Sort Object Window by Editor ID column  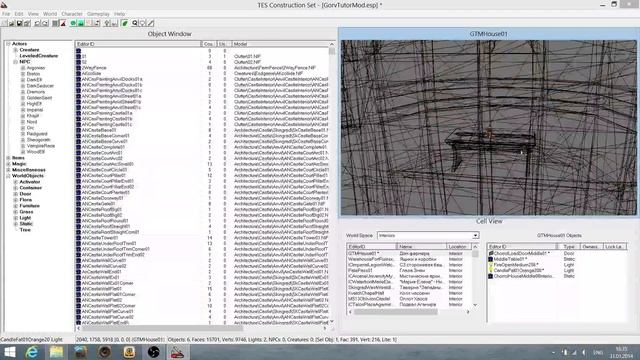click(138, 44)
